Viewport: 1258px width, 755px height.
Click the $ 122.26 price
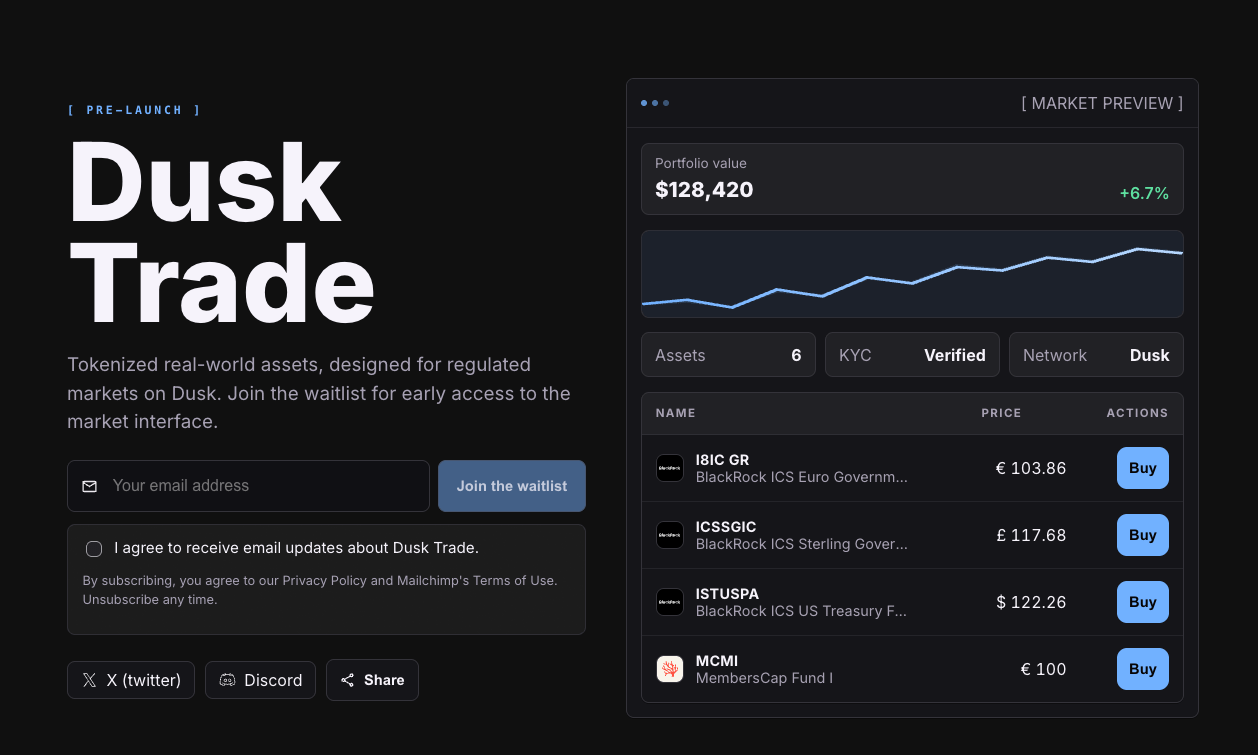[1031, 602]
